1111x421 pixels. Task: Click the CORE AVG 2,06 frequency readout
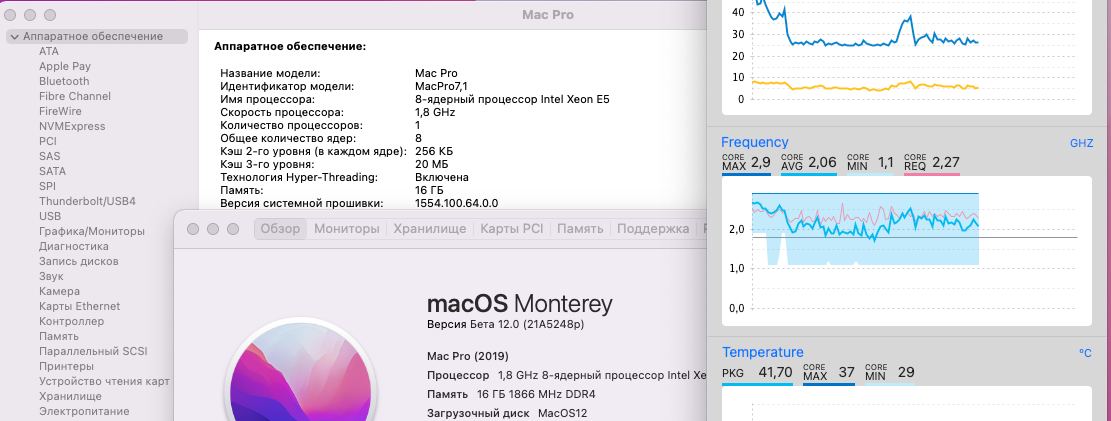(808, 163)
